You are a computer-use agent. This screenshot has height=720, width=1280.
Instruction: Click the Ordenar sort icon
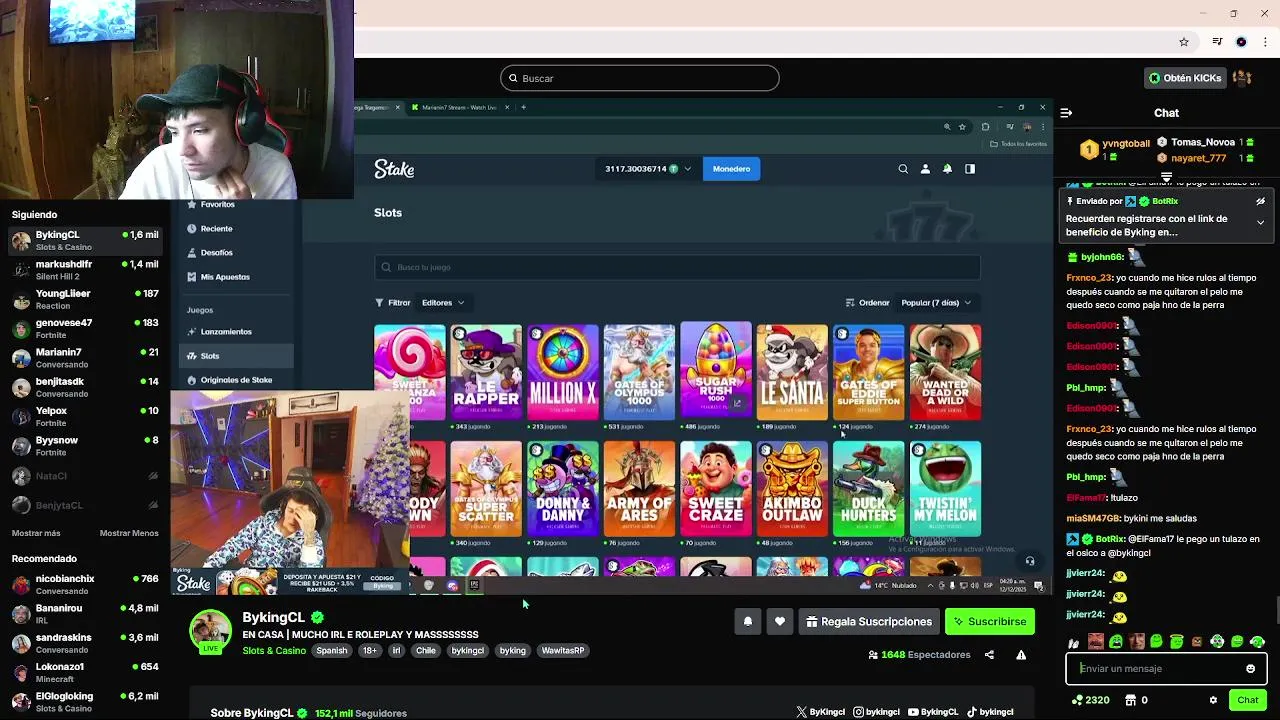click(850, 302)
